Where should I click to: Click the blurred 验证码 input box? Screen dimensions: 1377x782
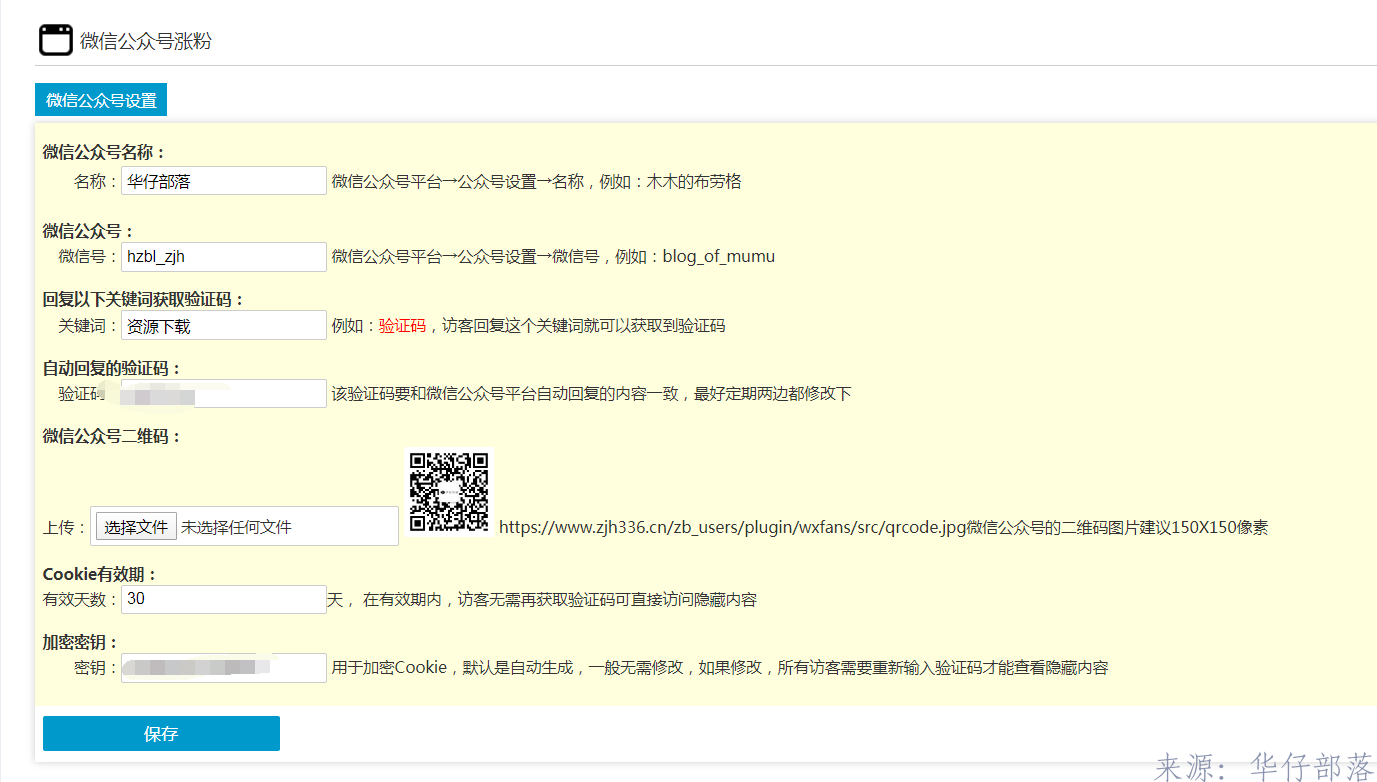[223, 394]
